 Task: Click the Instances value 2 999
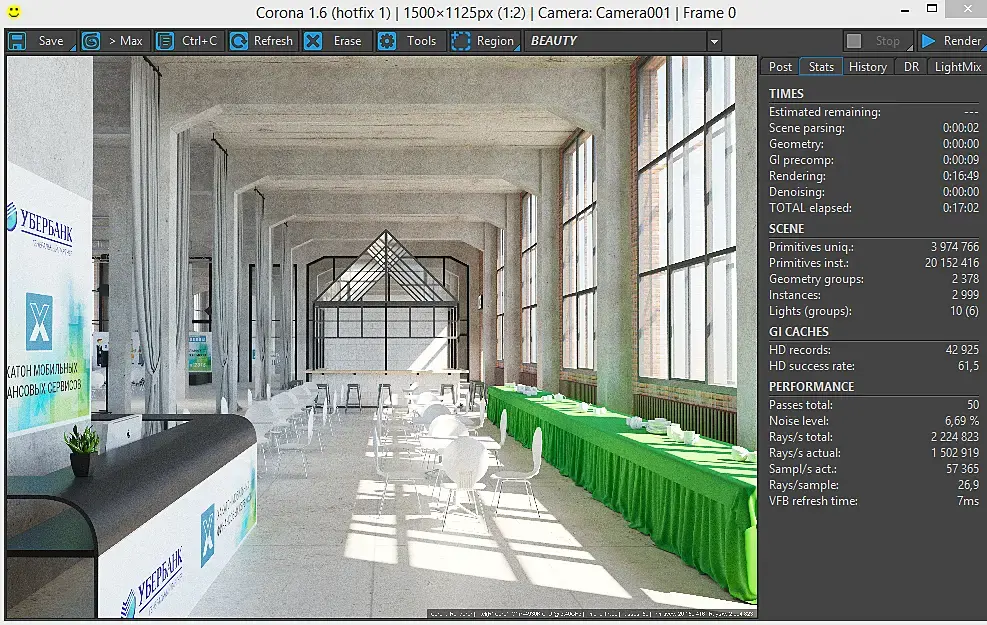pyautogui.click(x=965, y=295)
